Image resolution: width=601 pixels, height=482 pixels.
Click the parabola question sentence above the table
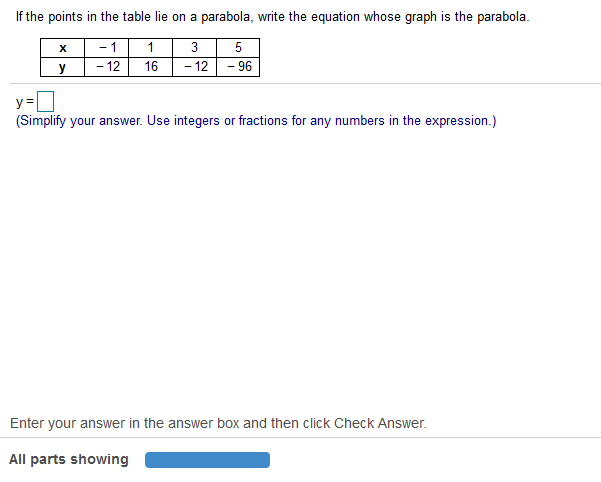pos(270,17)
